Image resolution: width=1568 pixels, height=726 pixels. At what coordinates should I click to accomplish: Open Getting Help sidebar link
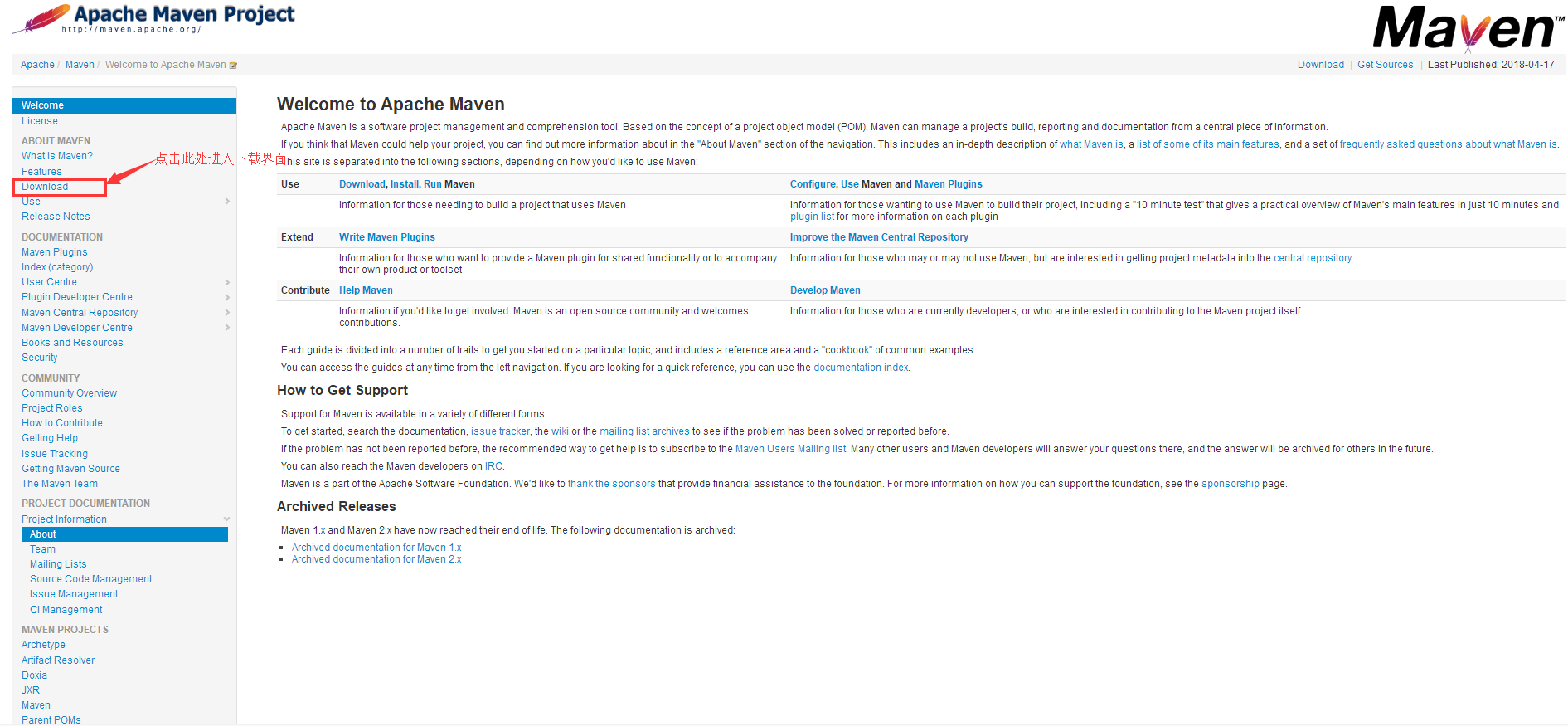(x=50, y=438)
